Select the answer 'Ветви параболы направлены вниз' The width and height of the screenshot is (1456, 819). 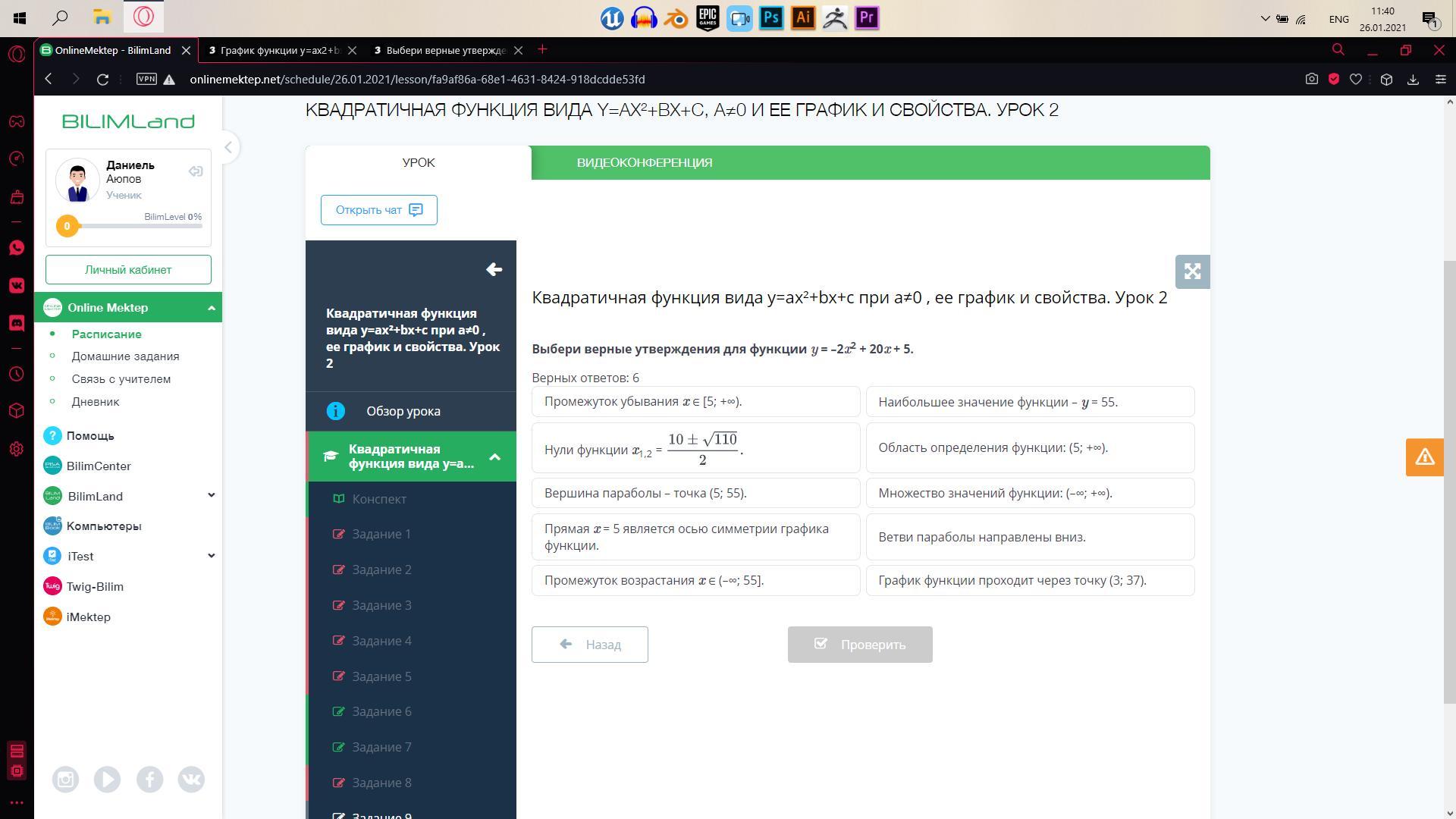[1030, 537]
